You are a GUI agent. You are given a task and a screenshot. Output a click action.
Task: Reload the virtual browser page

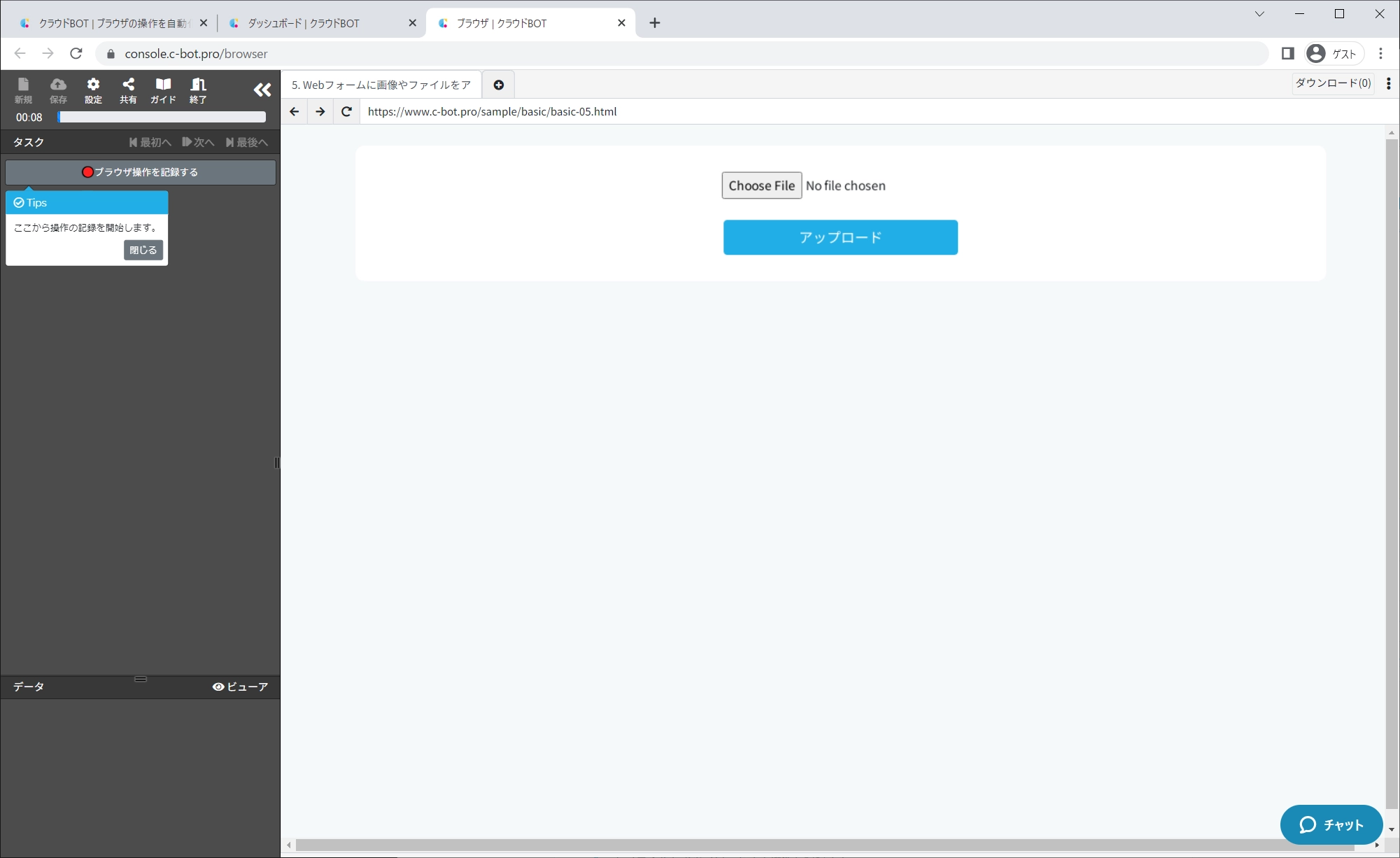[x=346, y=111]
